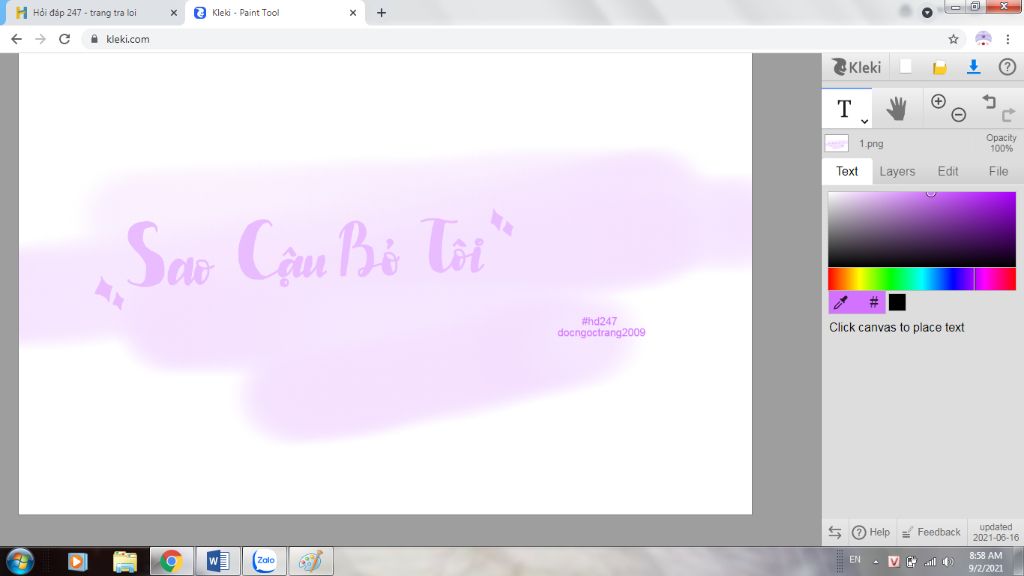1024x576 pixels.
Task: Click the updated 2021-06-16 changelog link
Action: [x=995, y=532]
